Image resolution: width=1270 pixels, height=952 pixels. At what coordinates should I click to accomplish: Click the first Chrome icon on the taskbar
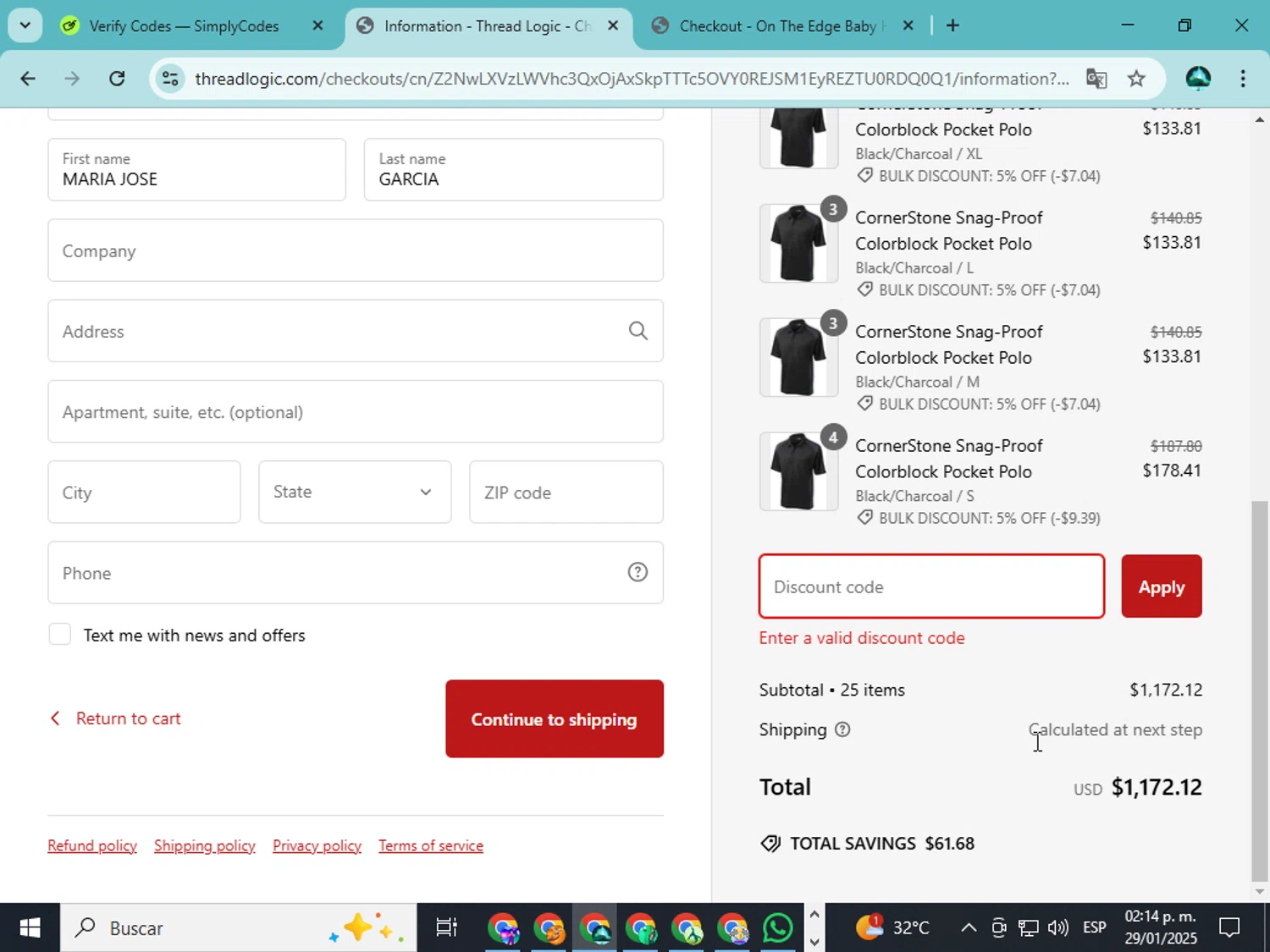[x=503, y=928]
